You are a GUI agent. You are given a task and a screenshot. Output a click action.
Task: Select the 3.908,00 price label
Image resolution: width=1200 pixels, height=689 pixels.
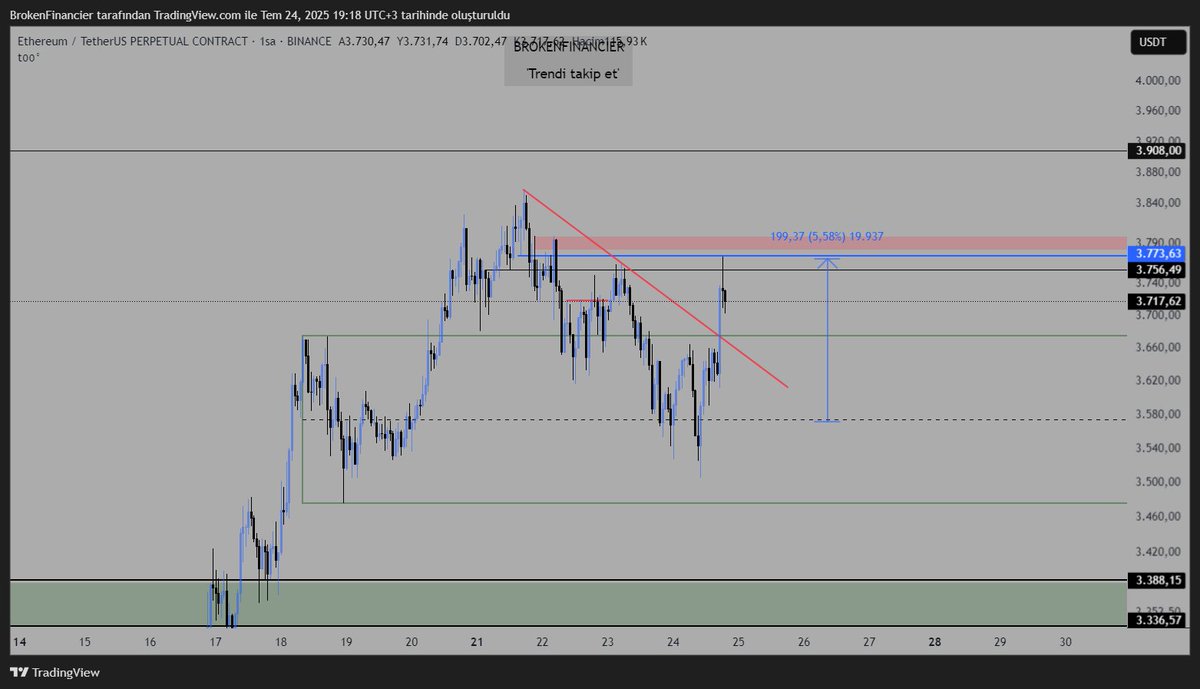tap(1158, 151)
